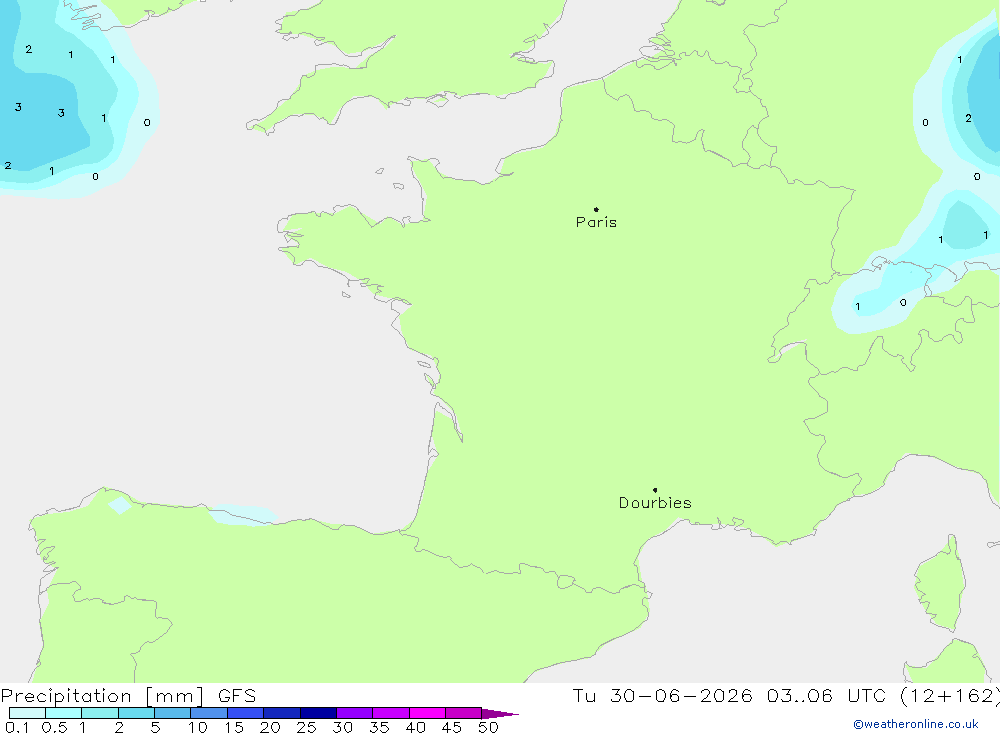Click the 25 legend scale label

(x=306, y=727)
